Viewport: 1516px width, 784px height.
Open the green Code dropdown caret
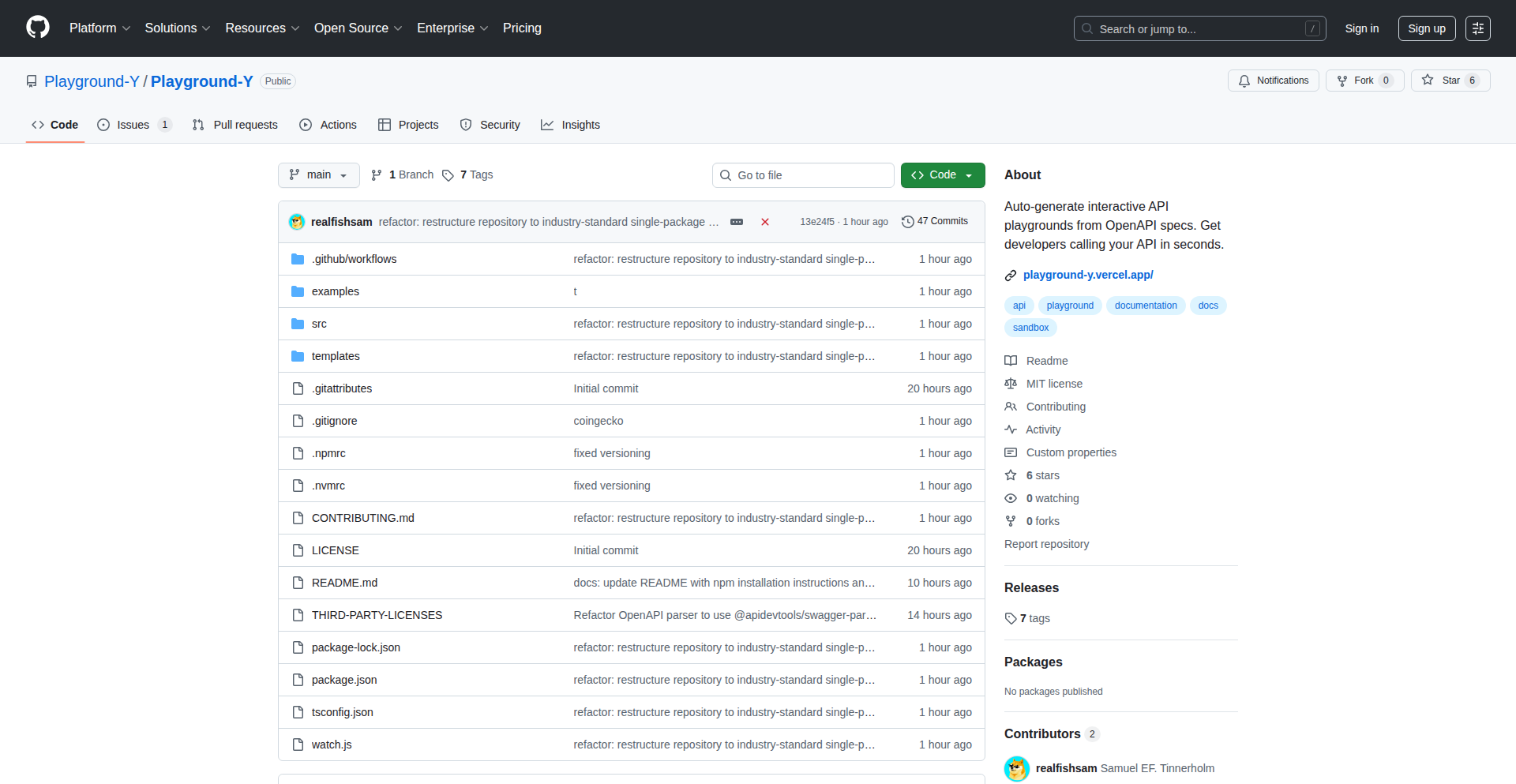click(x=969, y=174)
